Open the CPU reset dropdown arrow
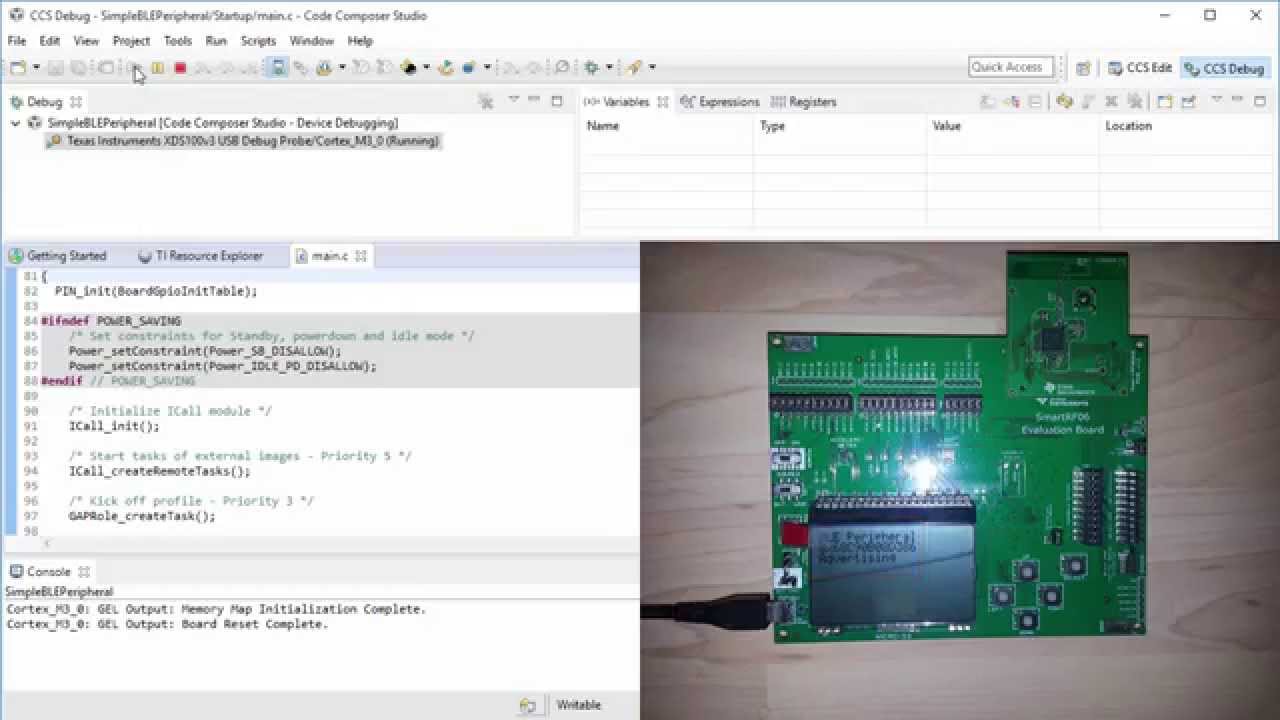The image size is (1280, 720). click(x=342, y=67)
